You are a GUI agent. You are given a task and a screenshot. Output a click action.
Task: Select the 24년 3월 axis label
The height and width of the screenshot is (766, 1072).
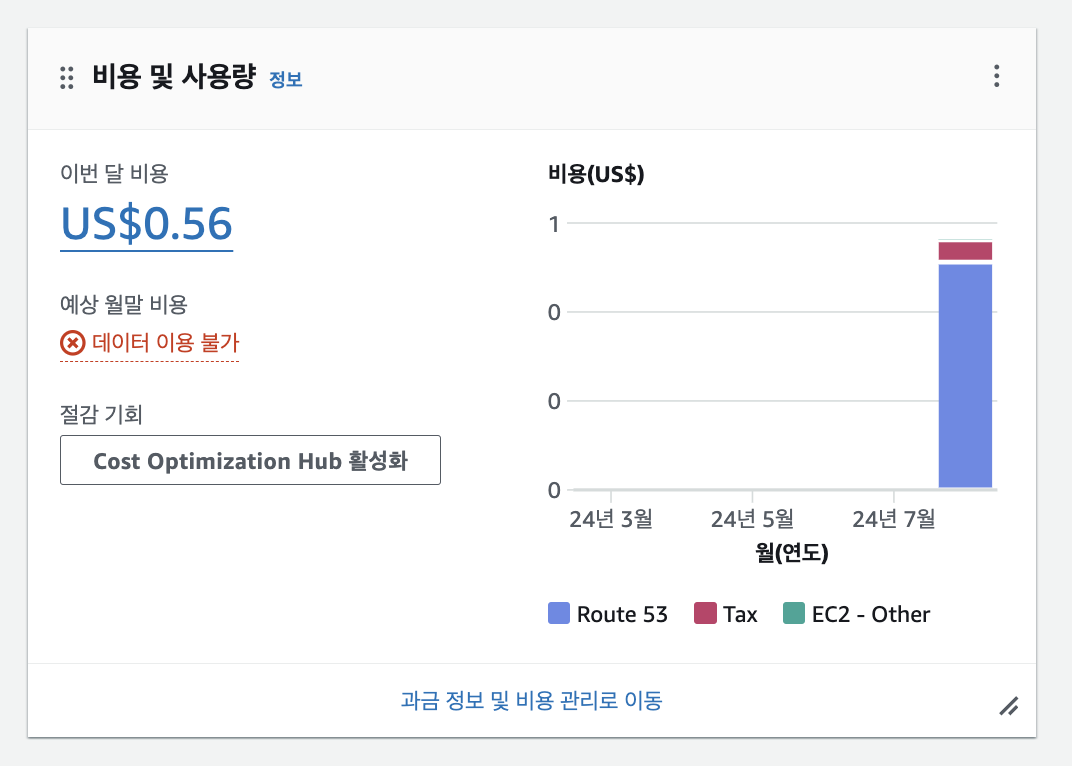610,519
